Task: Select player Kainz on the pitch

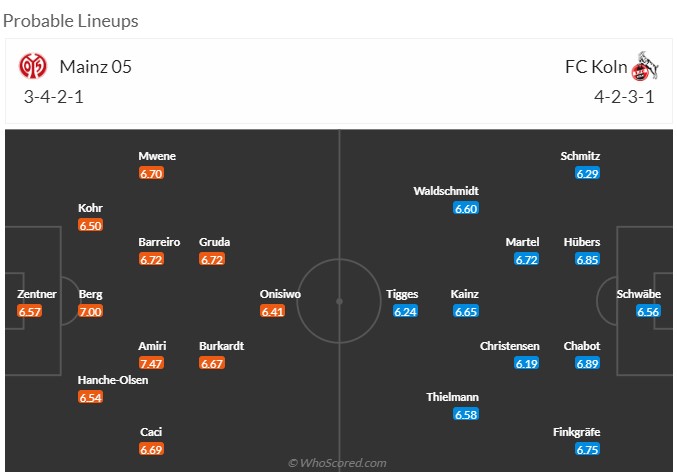Action: pyautogui.click(x=465, y=294)
